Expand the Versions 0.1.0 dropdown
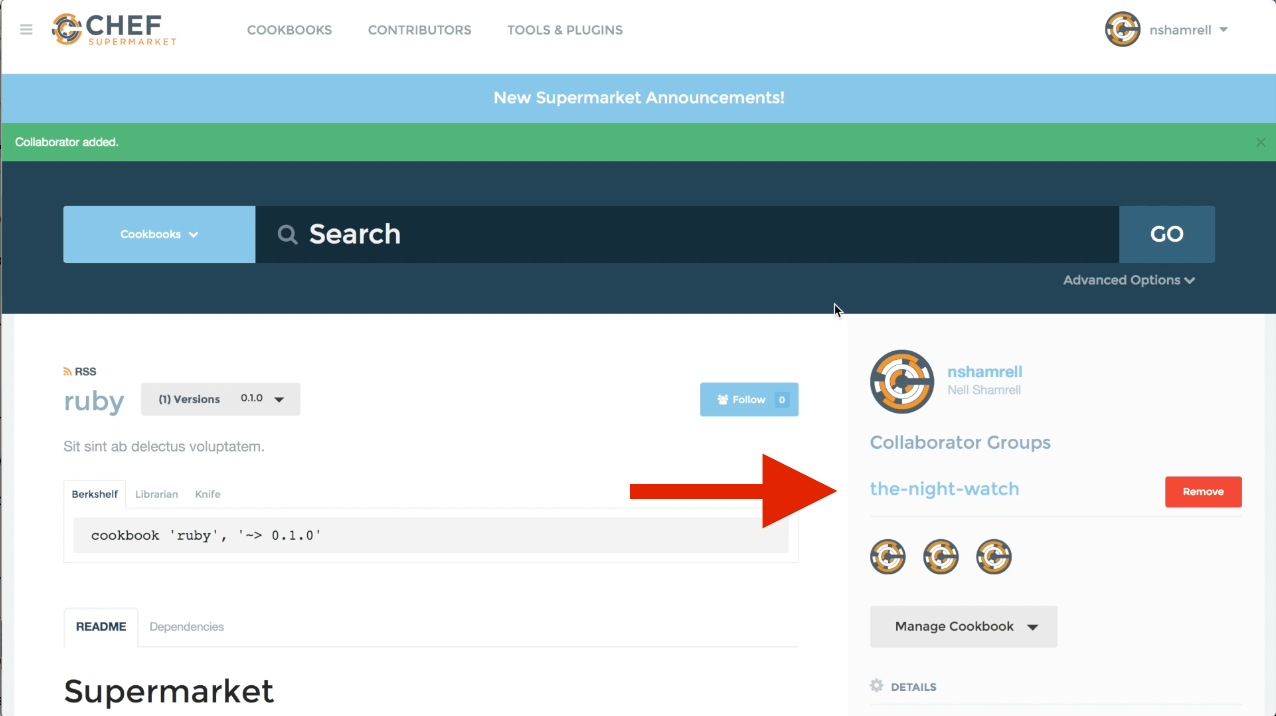Screen dimensions: 1276x716 pos(220,398)
